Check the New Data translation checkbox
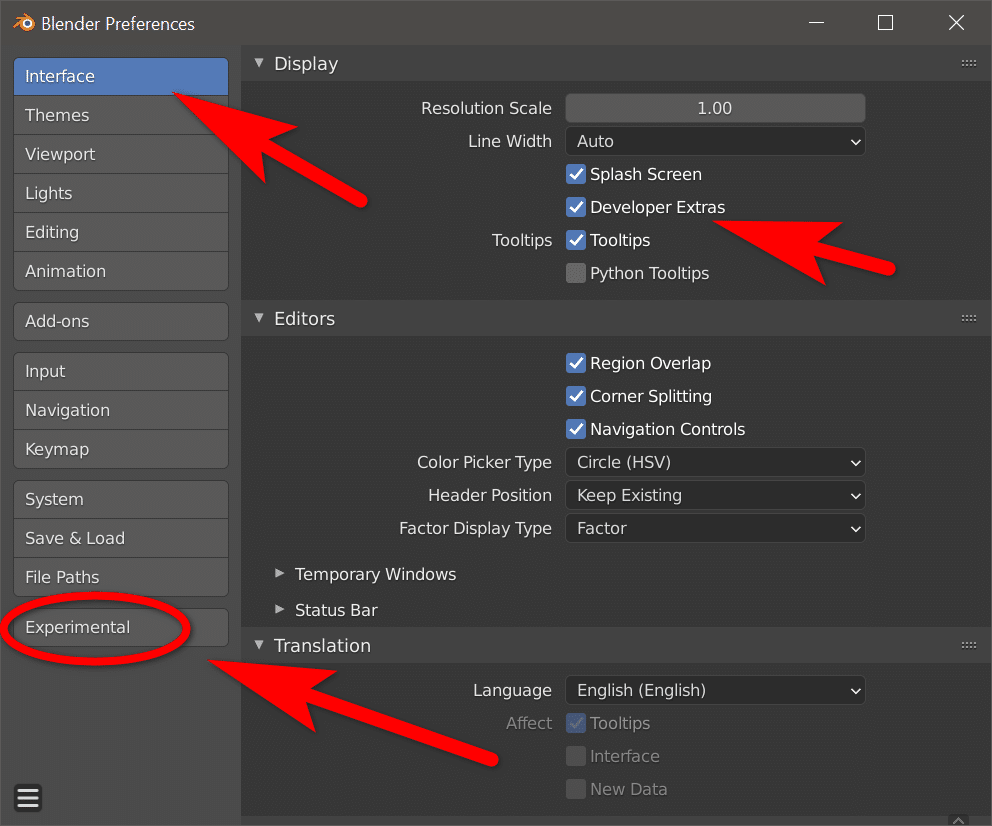The height and width of the screenshot is (826, 992). 576,789
